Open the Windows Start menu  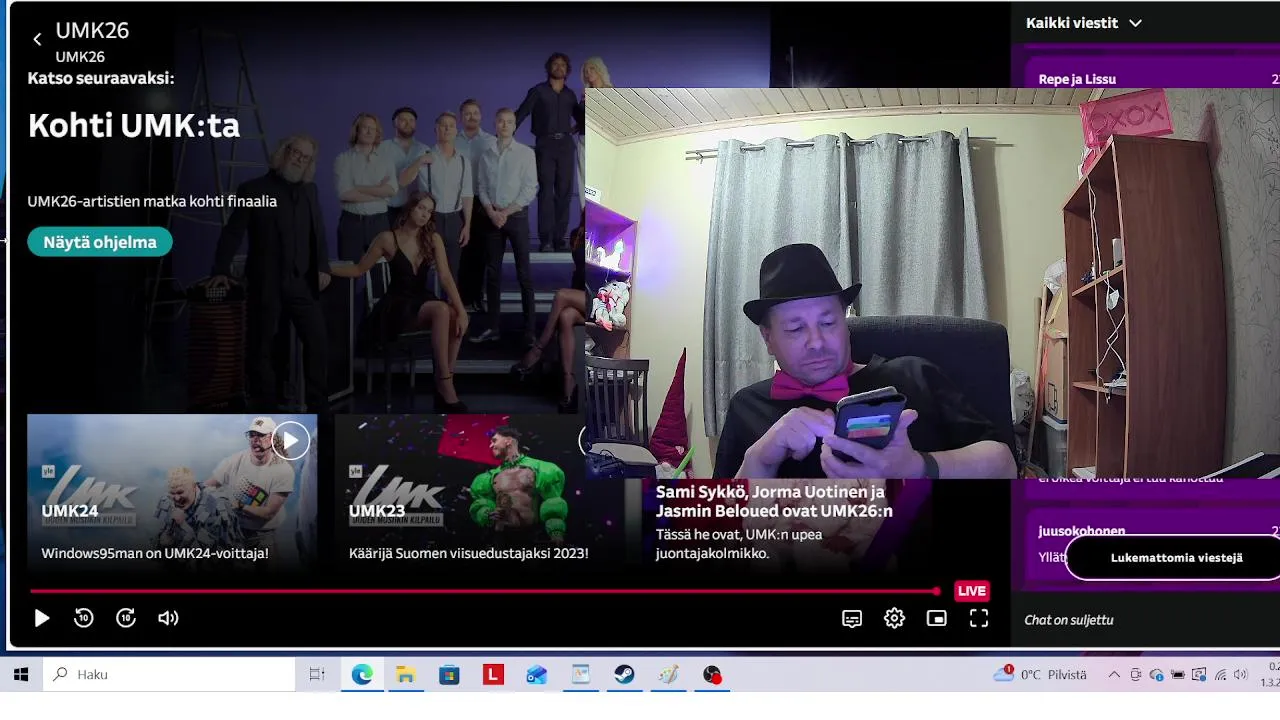tap(21, 675)
